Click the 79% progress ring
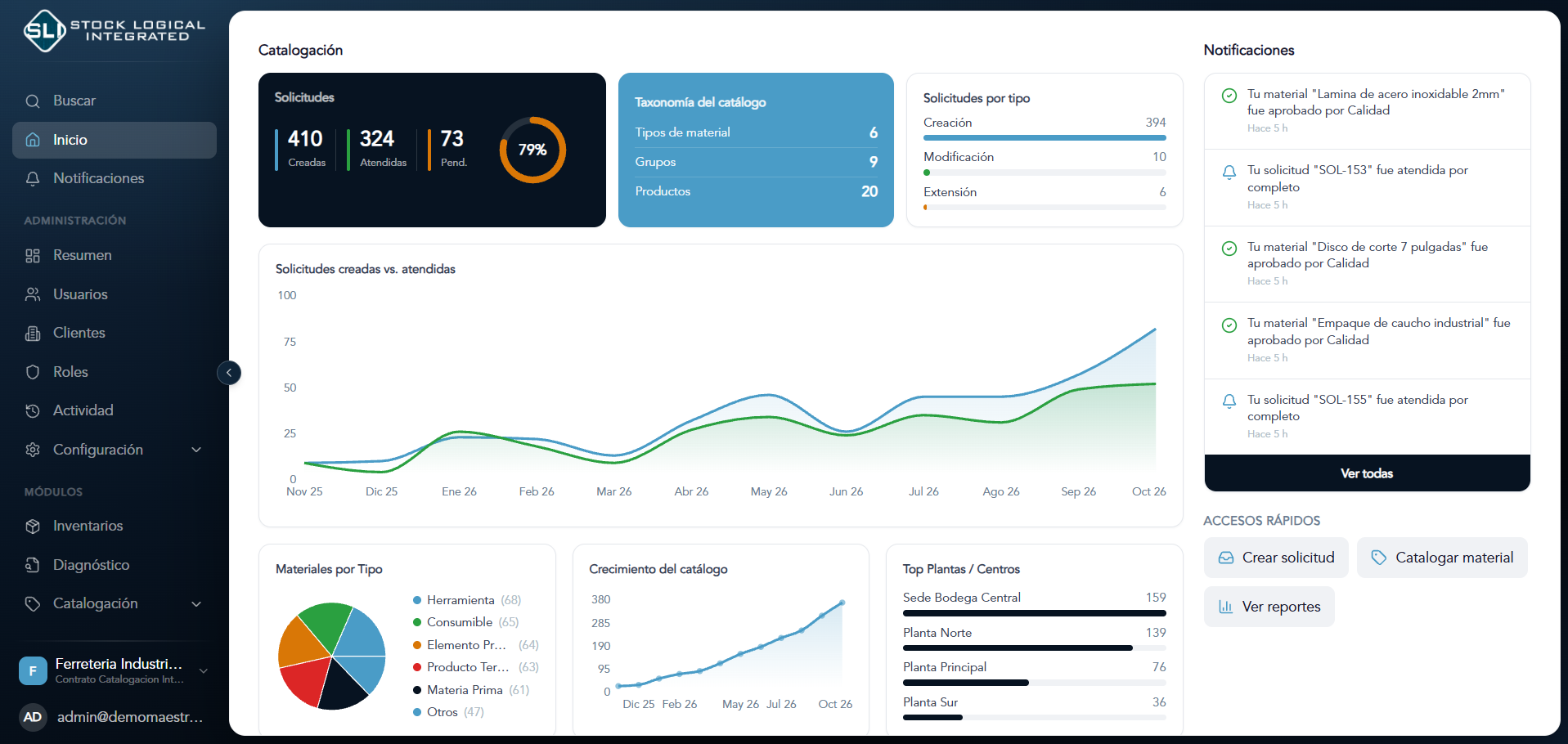 pyautogui.click(x=532, y=150)
